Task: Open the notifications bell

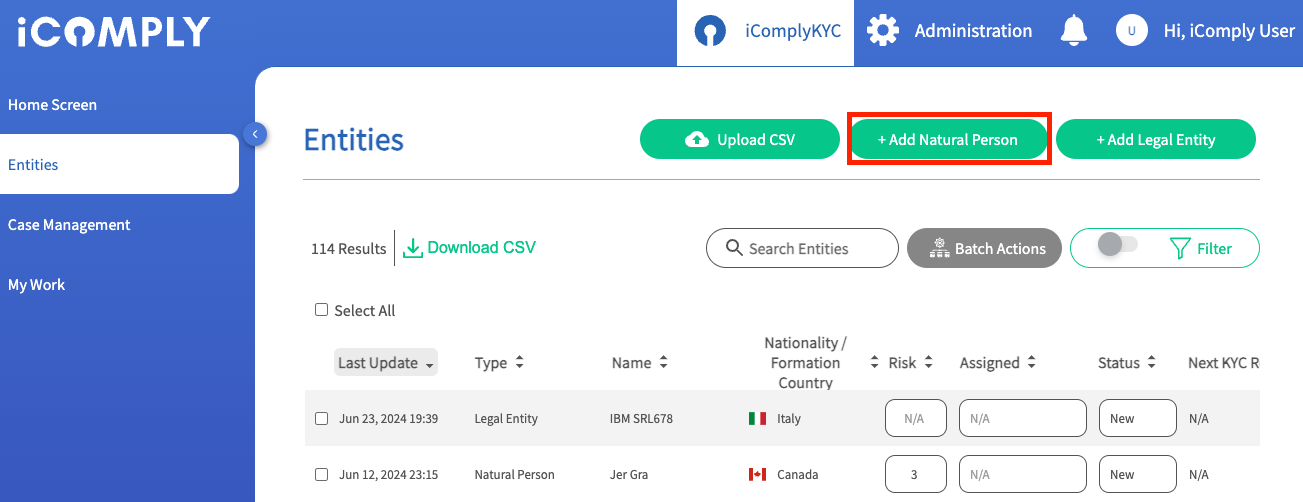Action: 1074,31
